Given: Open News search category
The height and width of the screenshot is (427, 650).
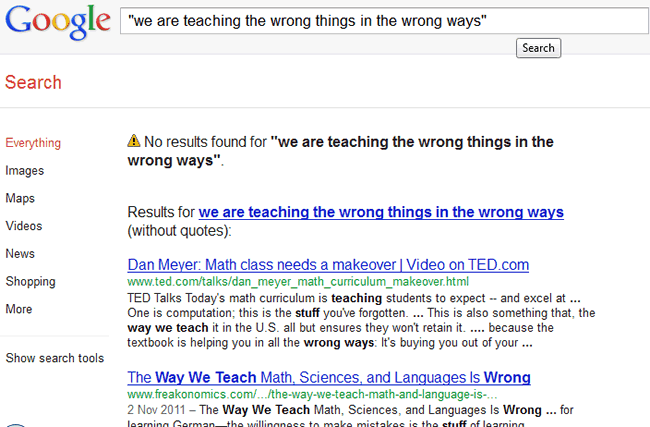Looking at the screenshot, I should [x=20, y=254].
